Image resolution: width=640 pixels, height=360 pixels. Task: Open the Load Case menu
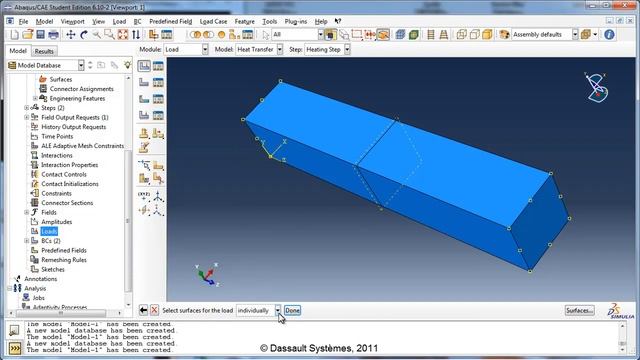[213, 21]
